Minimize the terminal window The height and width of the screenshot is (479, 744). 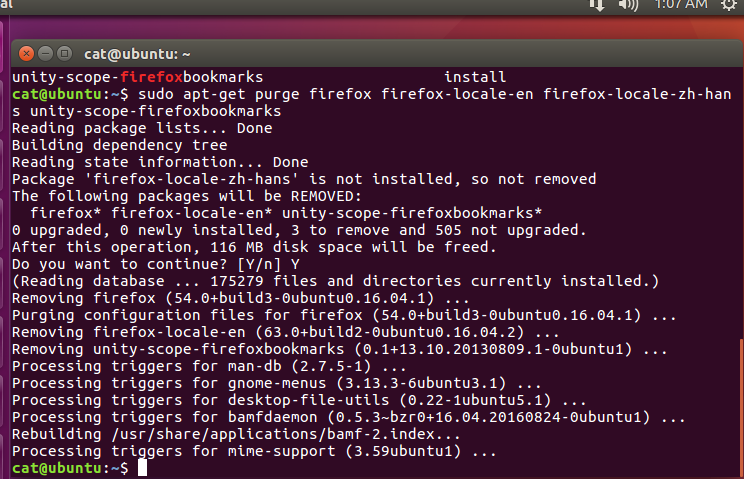tap(46, 54)
